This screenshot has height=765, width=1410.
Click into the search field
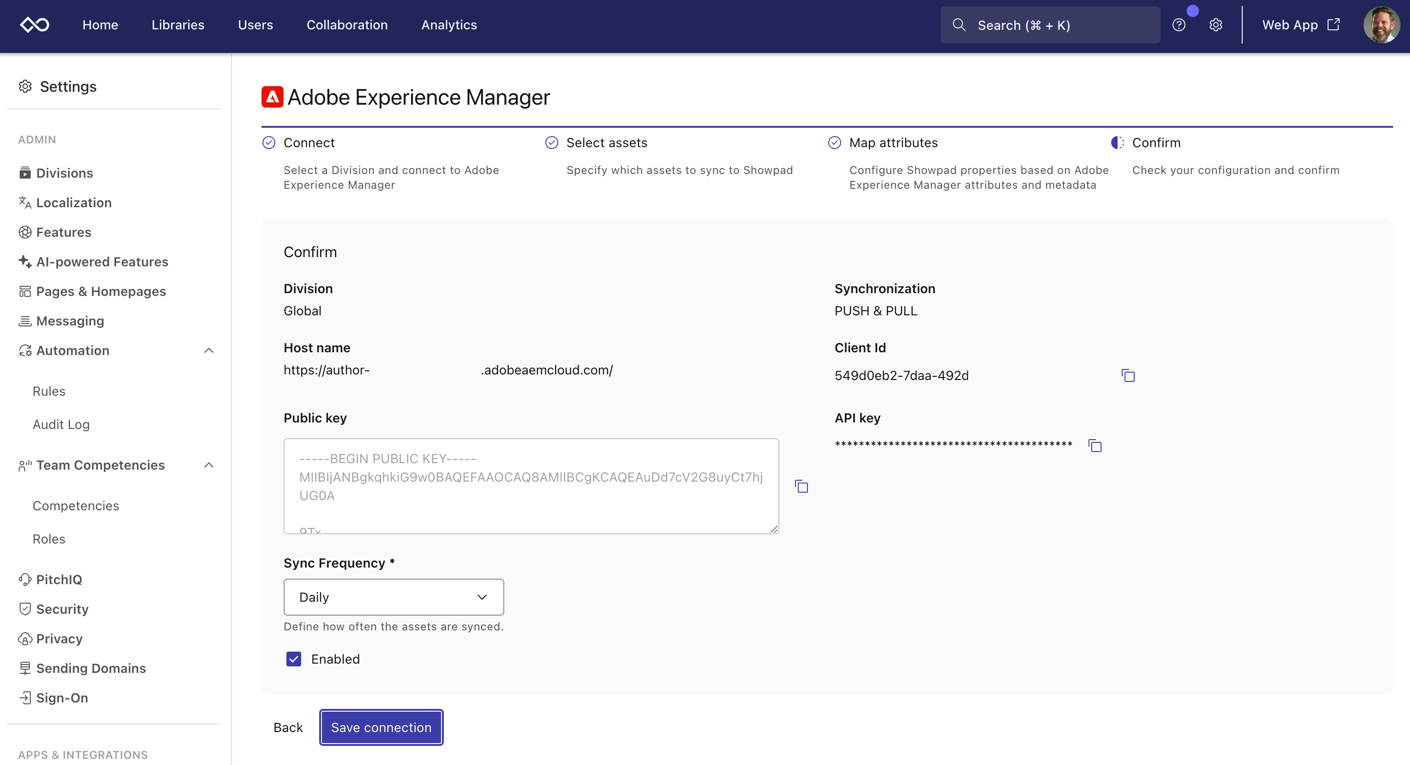click(1050, 25)
